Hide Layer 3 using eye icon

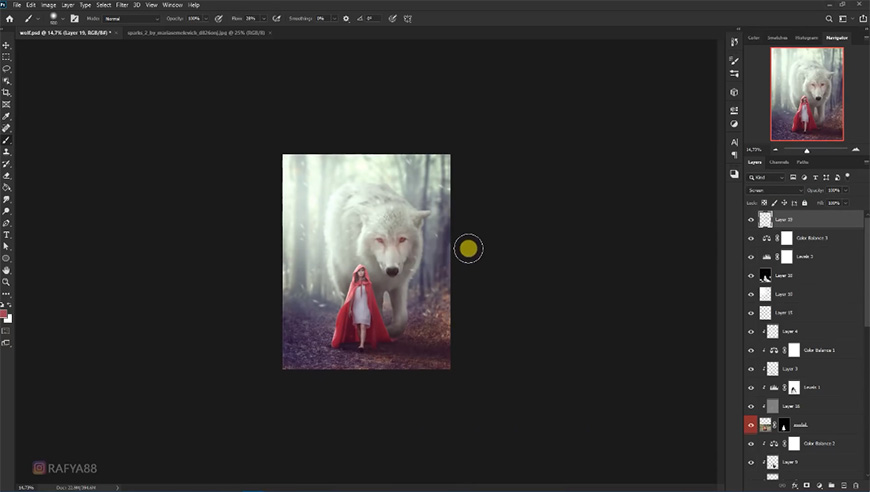pos(751,369)
